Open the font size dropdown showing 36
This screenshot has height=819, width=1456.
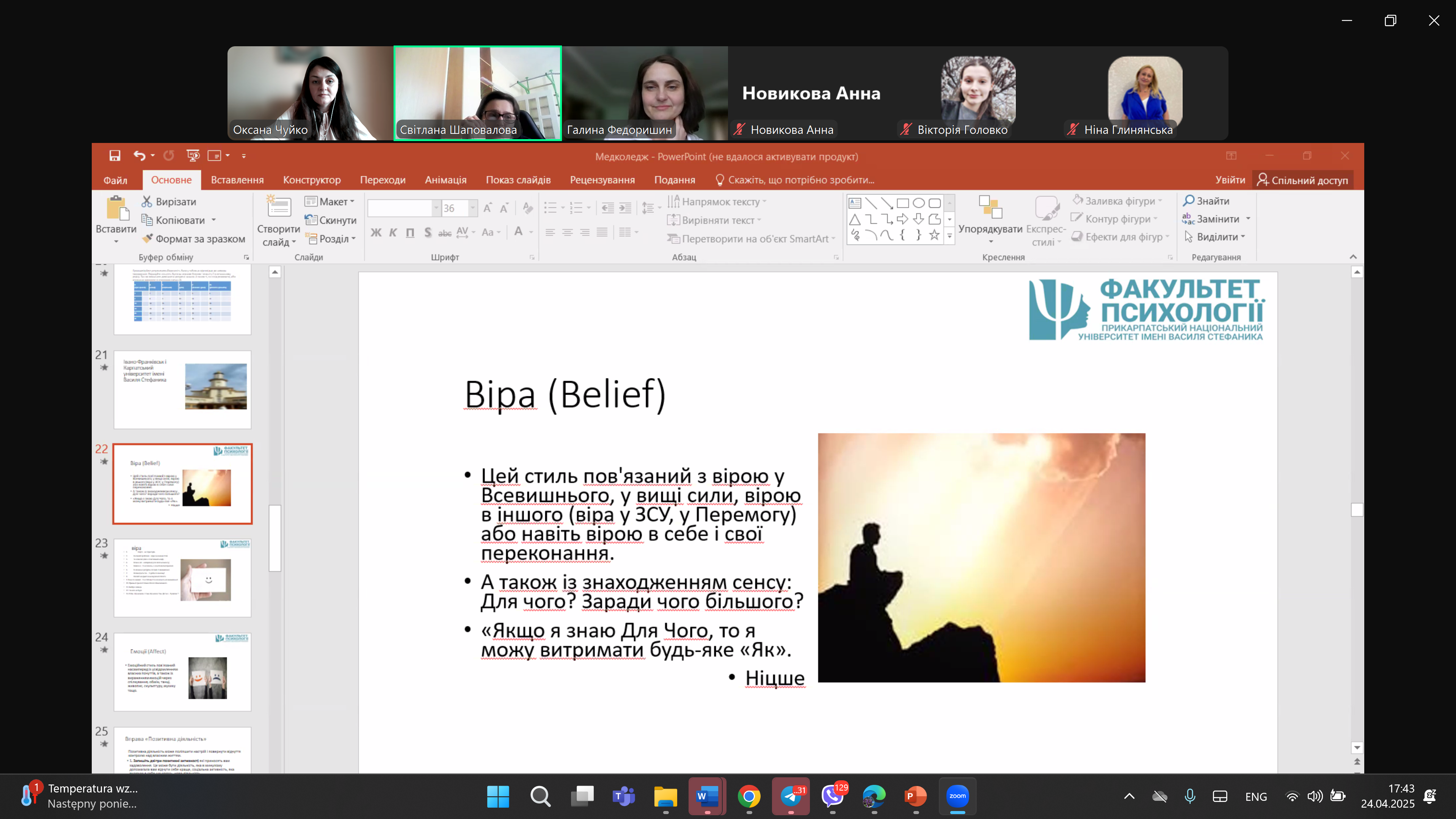click(472, 208)
